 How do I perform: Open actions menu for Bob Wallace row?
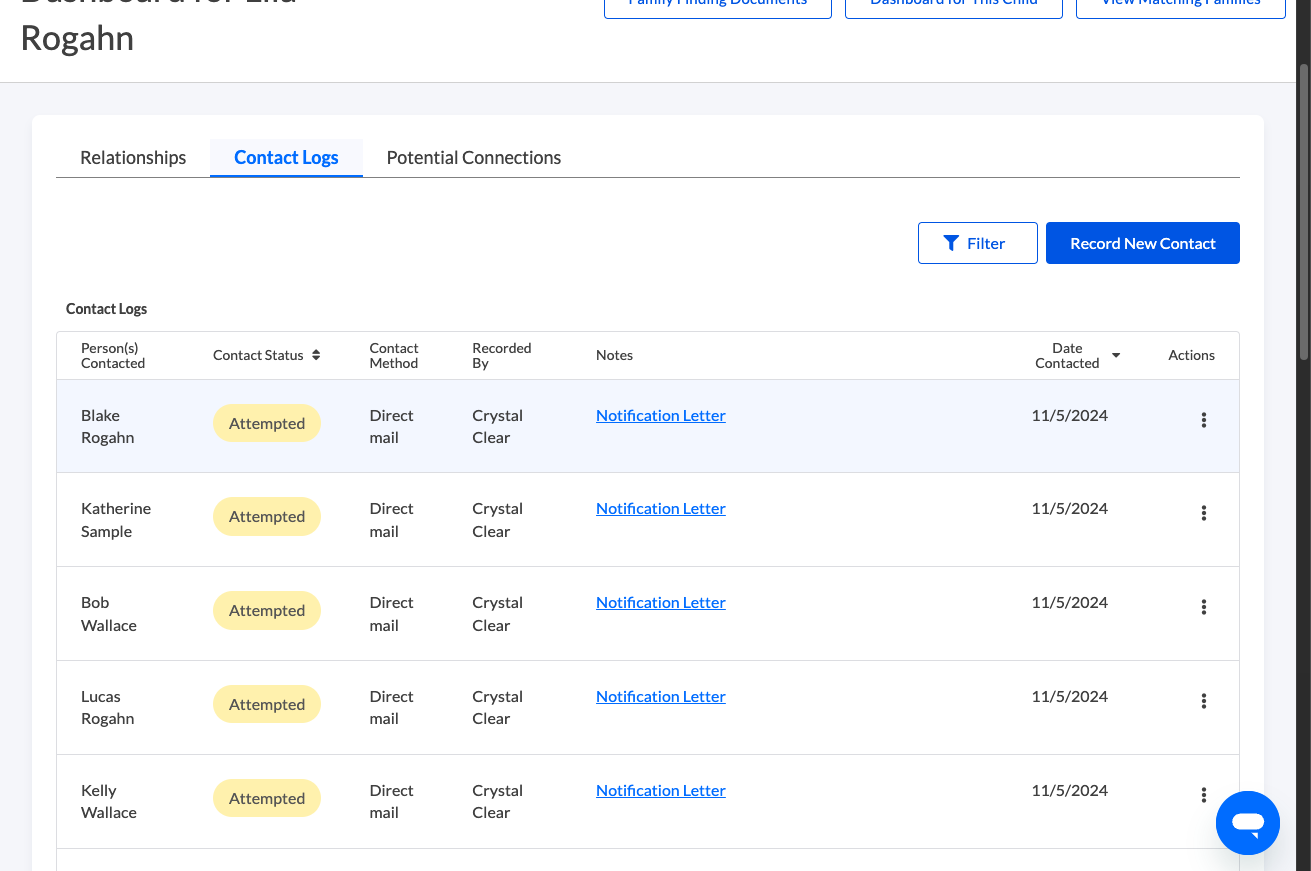pos(1203,607)
